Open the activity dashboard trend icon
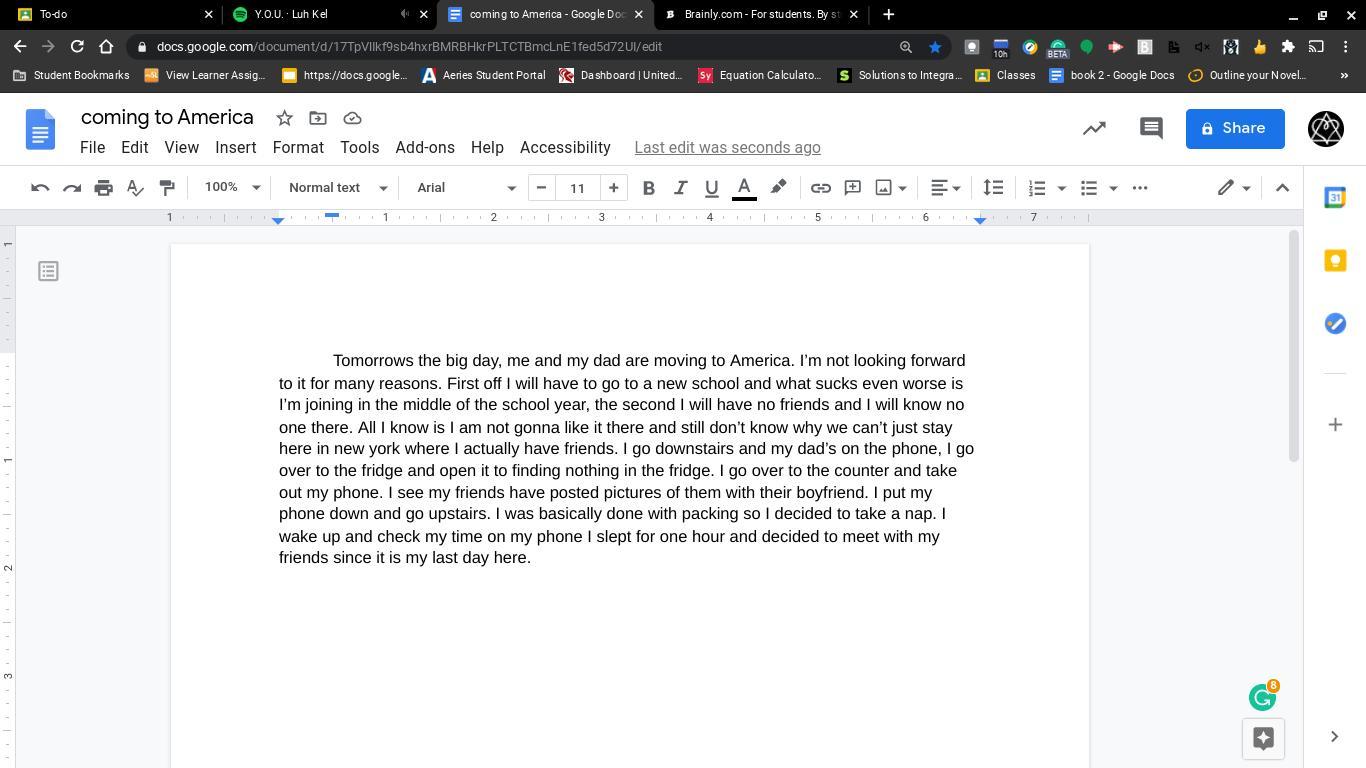The image size is (1366, 768). pyautogui.click(x=1094, y=128)
